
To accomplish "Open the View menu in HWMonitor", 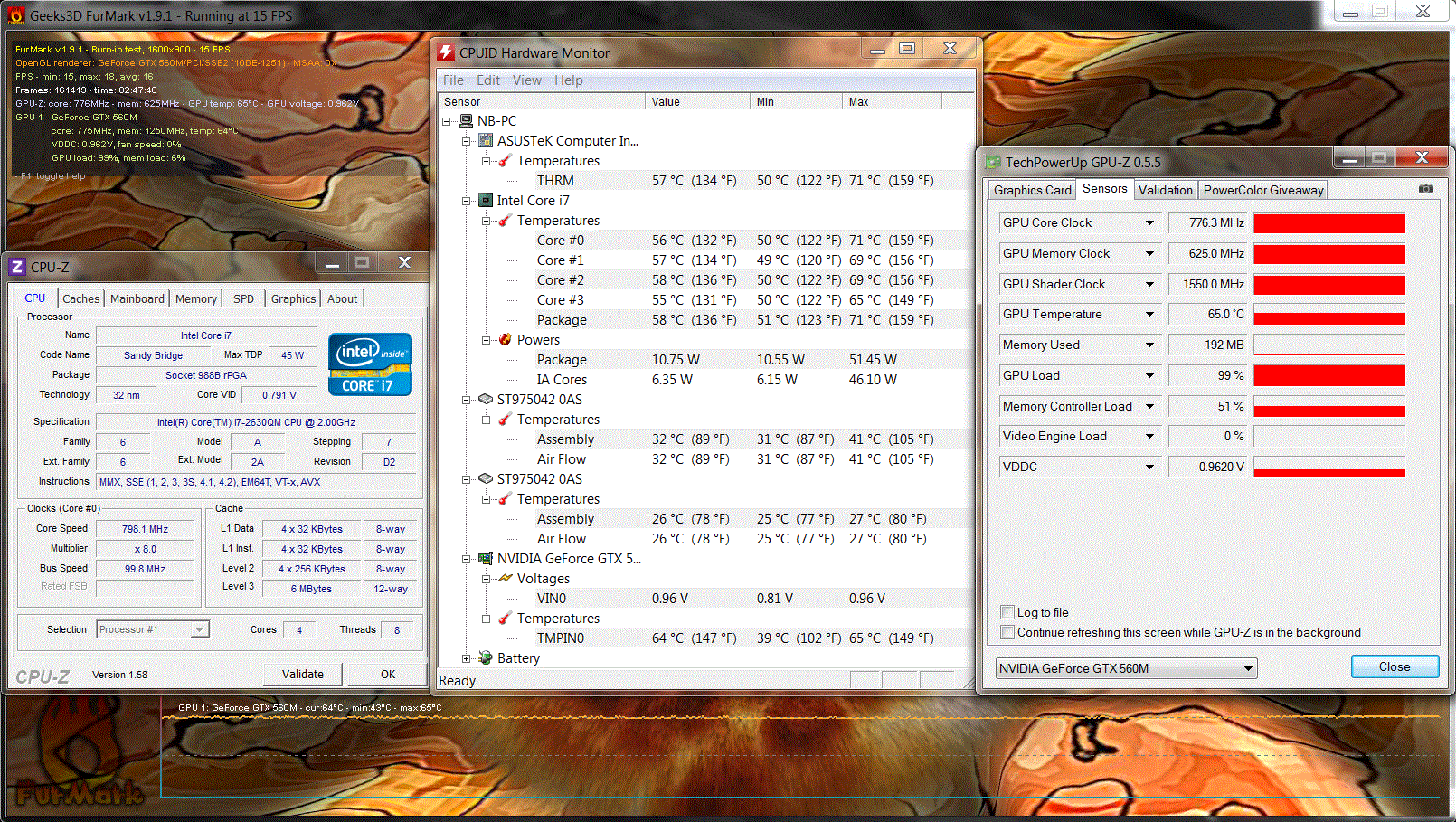I will pos(527,80).
